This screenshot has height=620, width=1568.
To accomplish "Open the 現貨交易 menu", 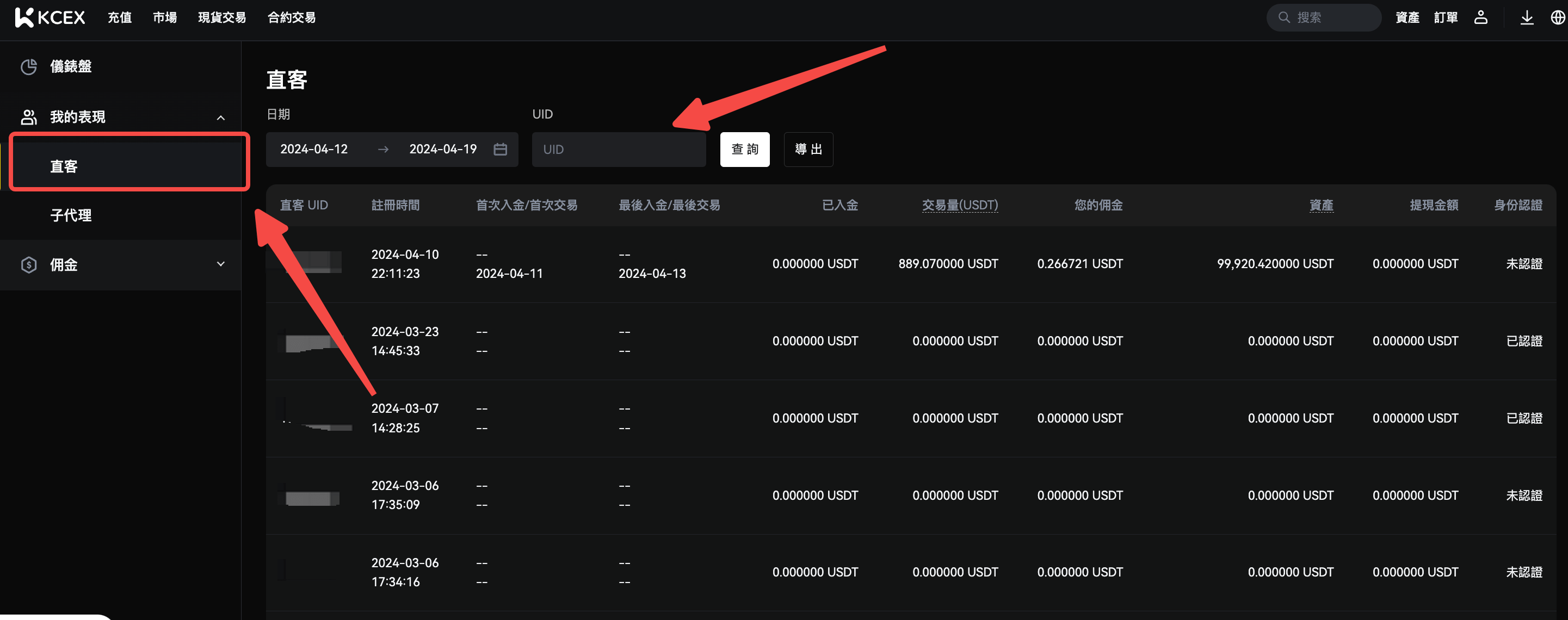I will tap(221, 17).
